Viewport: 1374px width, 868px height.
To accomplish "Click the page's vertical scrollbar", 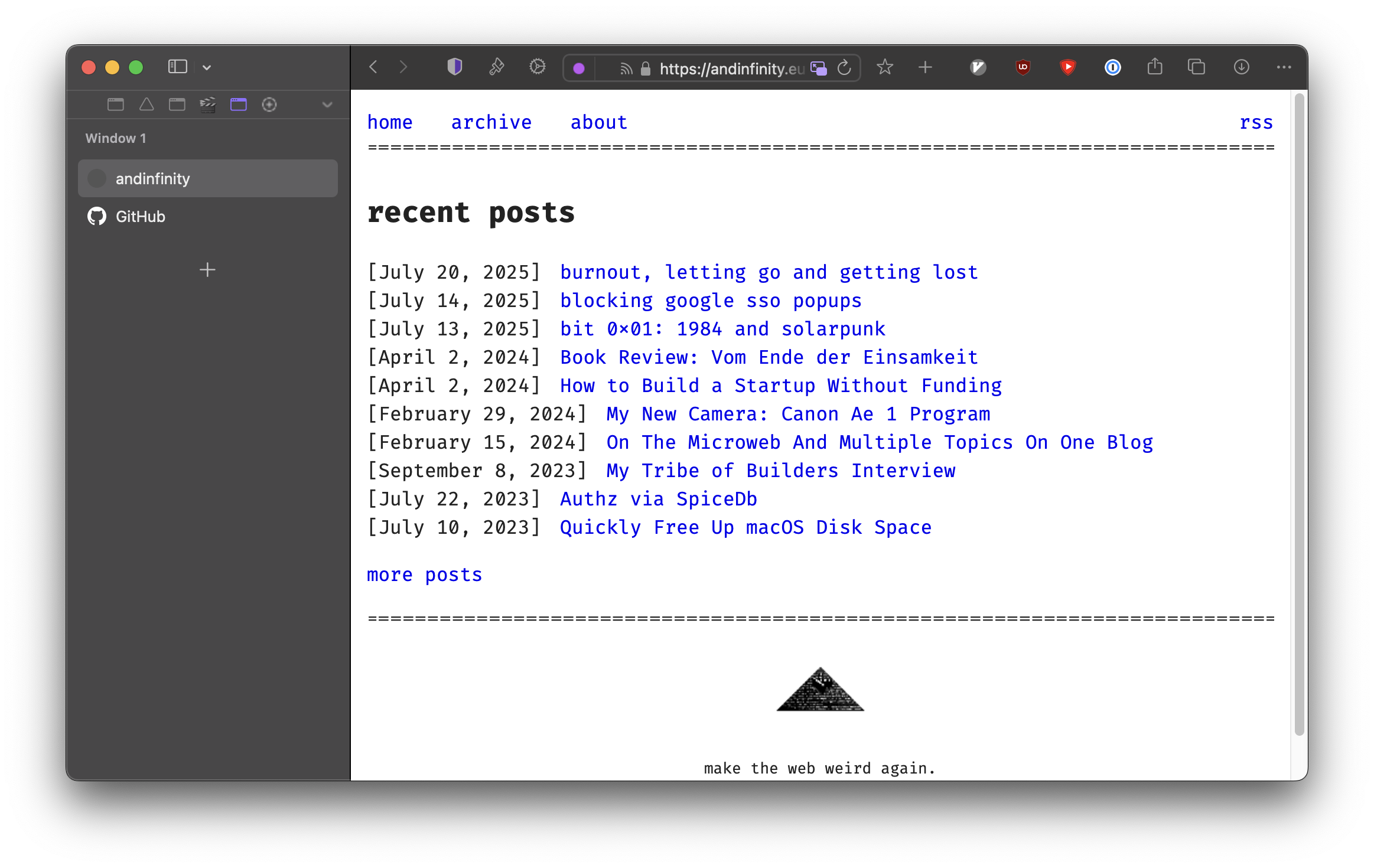I will point(1299,413).
